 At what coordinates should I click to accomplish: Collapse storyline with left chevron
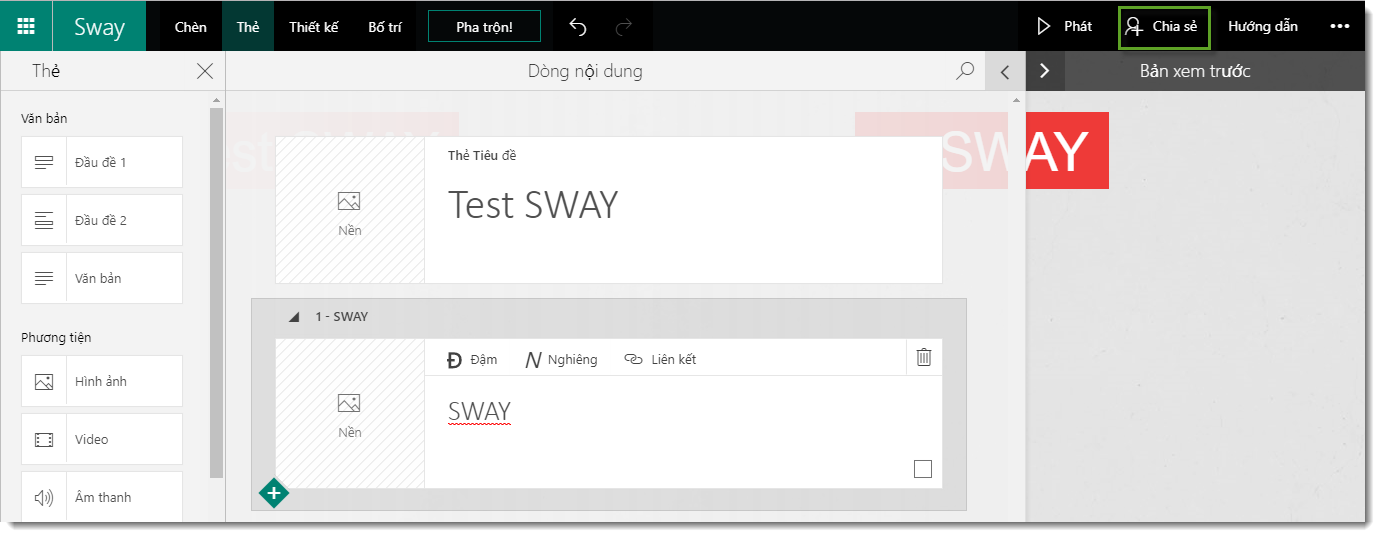pyautogui.click(x=1005, y=71)
